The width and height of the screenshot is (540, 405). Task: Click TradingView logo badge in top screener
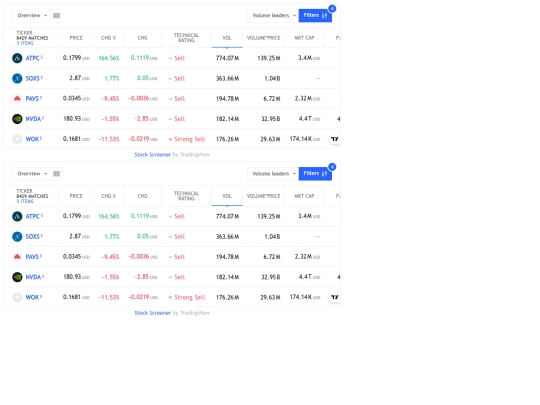[x=334, y=139]
